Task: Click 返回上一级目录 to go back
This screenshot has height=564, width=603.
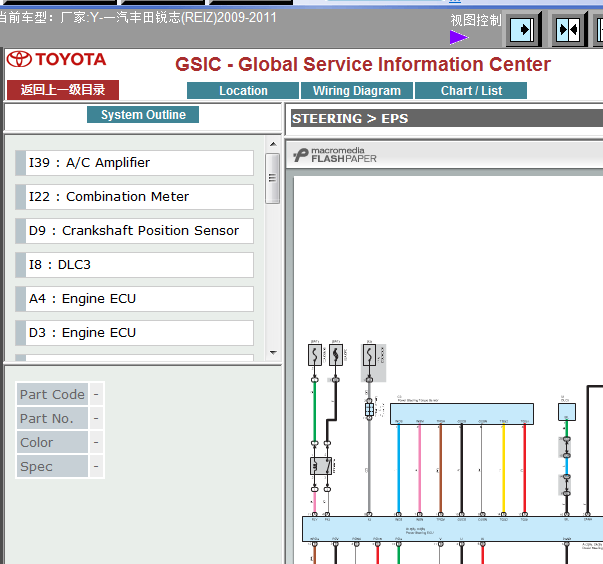Action: point(63,90)
